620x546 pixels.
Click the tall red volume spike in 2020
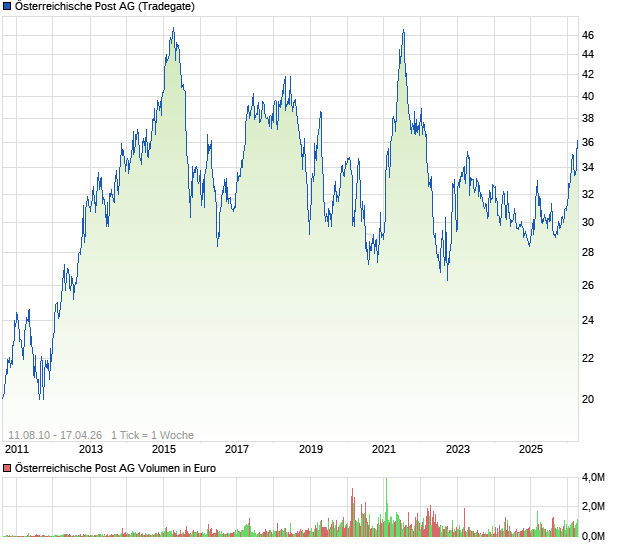[352, 512]
